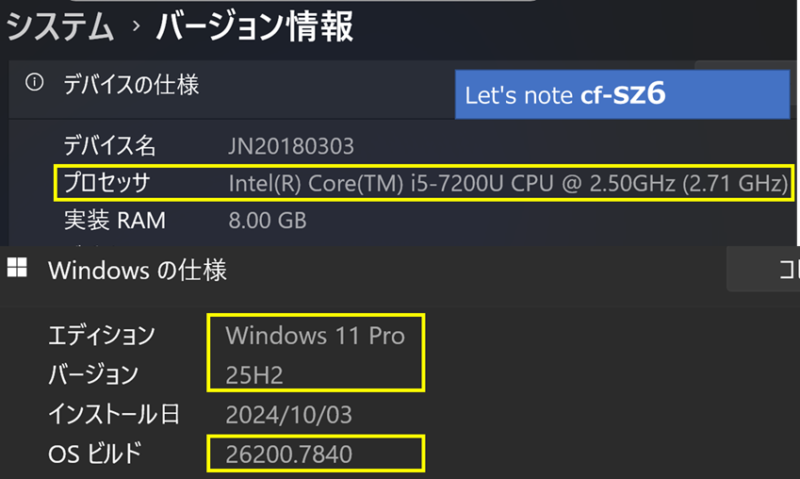Select the Windows 11 Pro edition text

(x=315, y=334)
